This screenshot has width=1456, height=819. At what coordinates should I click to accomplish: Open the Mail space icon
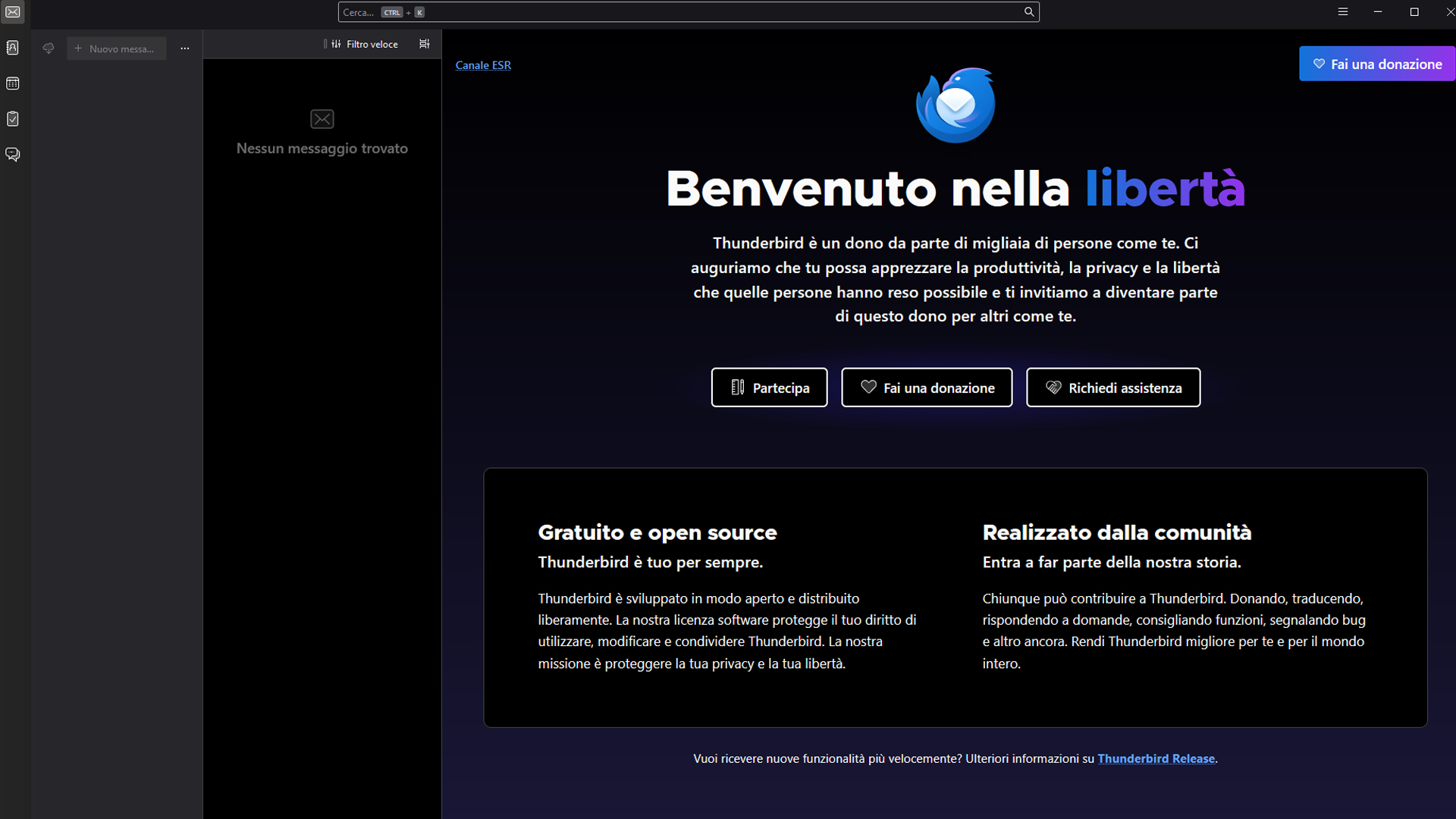[x=13, y=12]
